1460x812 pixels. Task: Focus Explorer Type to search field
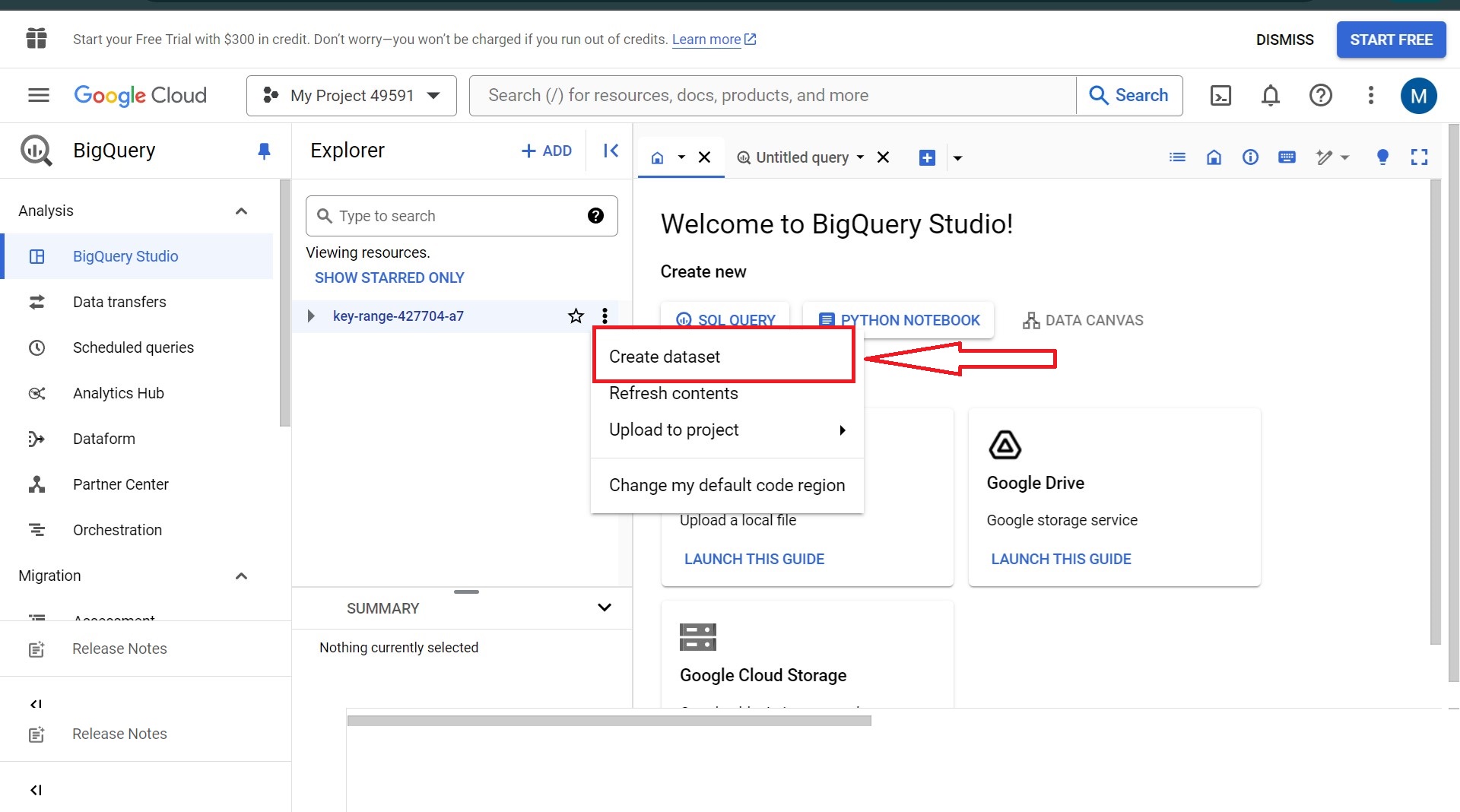tap(461, 216)
